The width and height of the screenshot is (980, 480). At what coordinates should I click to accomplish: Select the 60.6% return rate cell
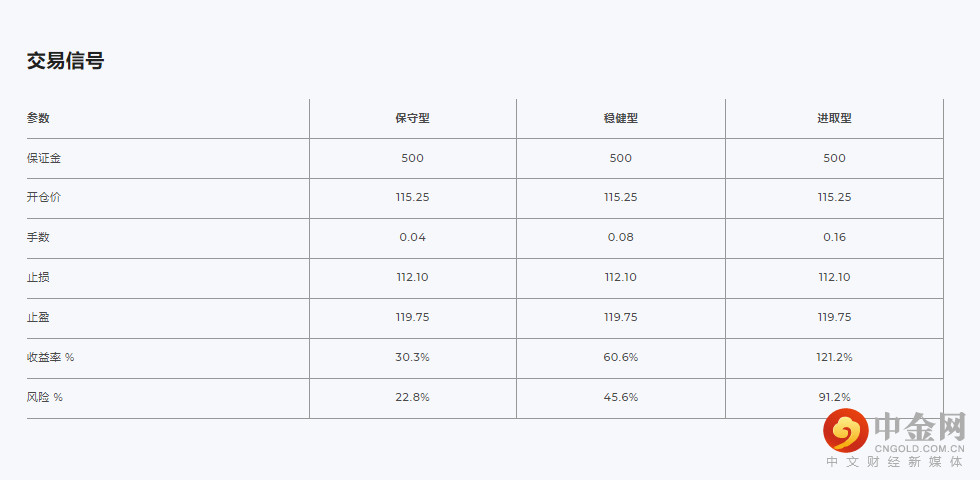pyautogui.click(x=621, y=358)
